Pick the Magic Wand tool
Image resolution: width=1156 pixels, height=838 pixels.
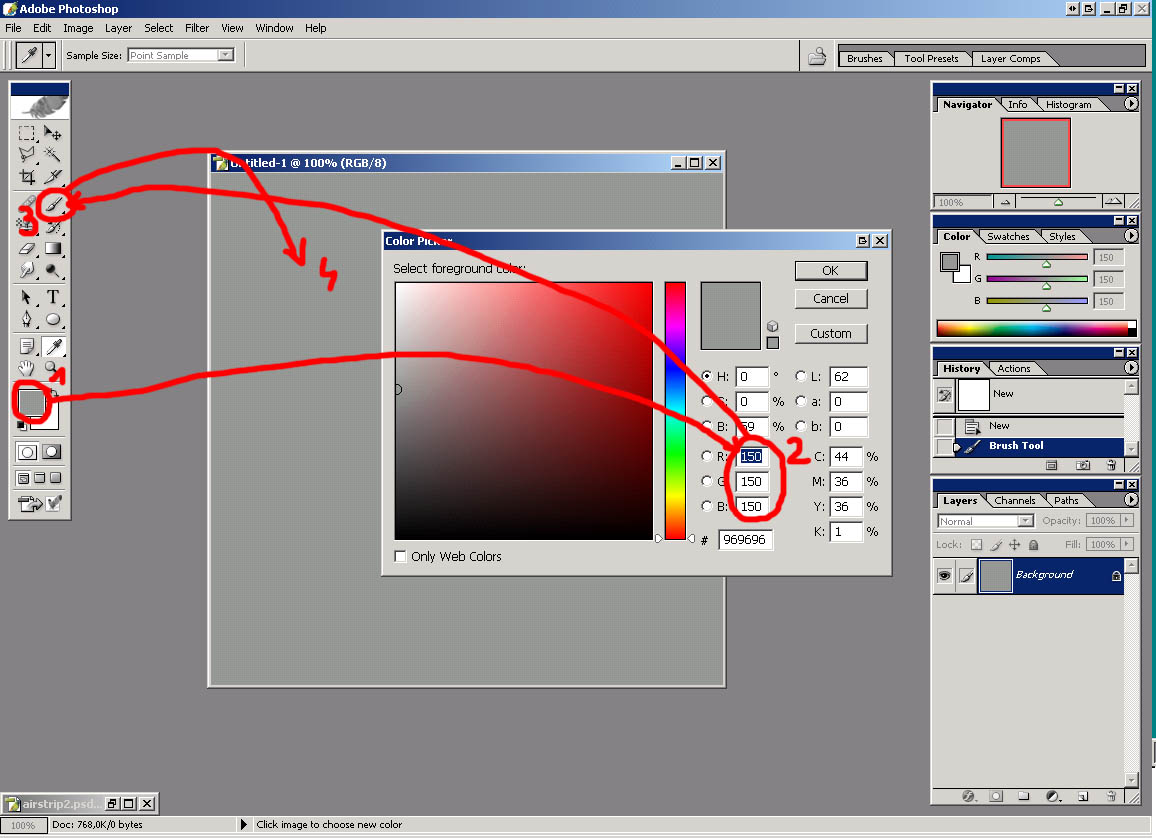(x=53, y=155)
